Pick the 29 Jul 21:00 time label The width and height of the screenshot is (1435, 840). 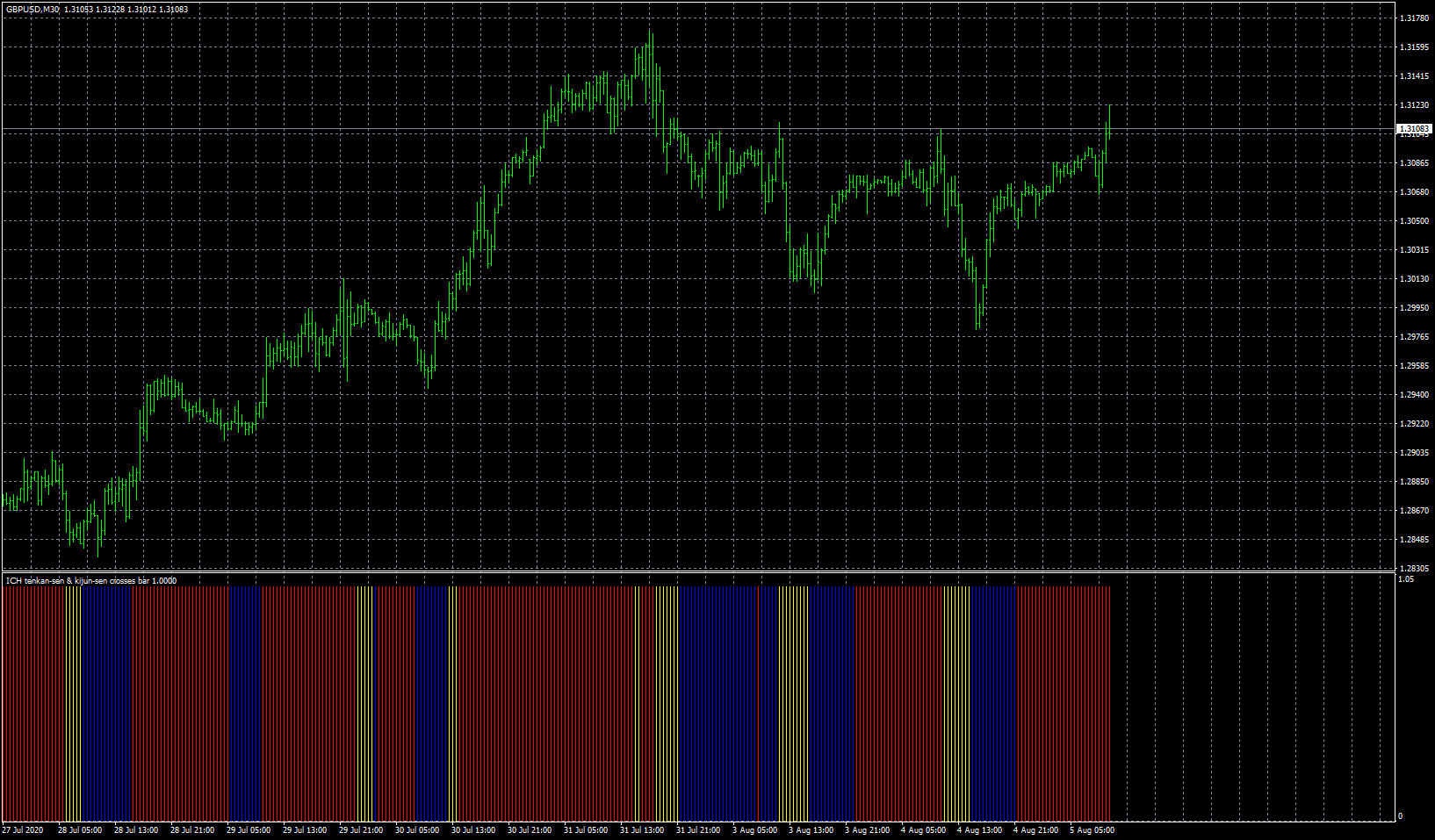361,830
